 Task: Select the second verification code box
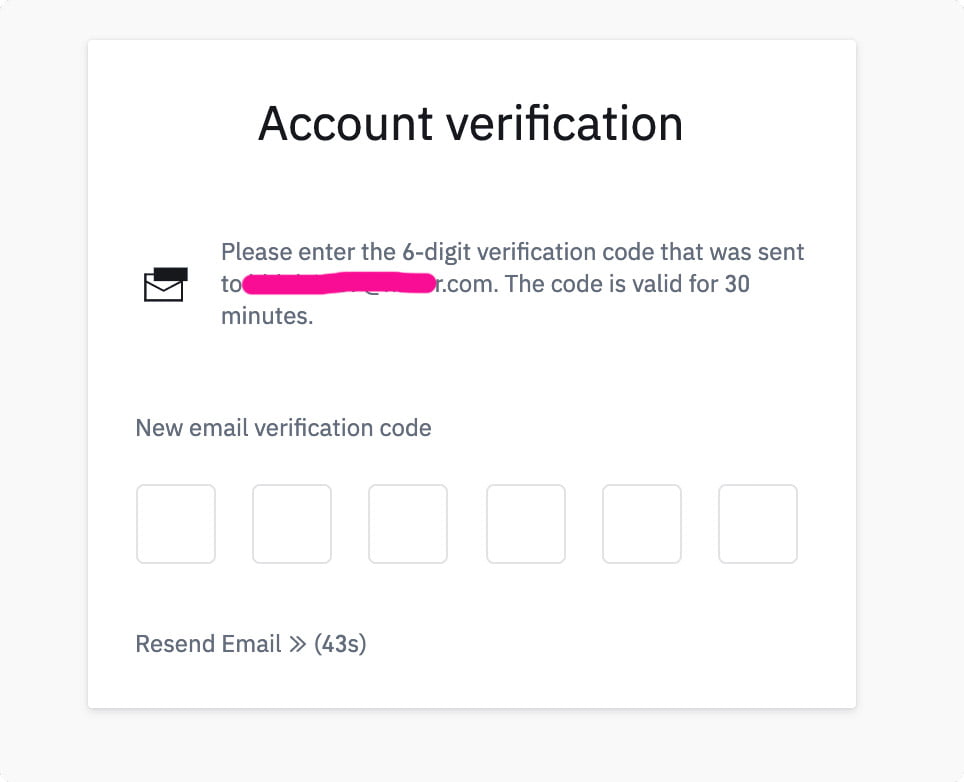pos(292,523)
